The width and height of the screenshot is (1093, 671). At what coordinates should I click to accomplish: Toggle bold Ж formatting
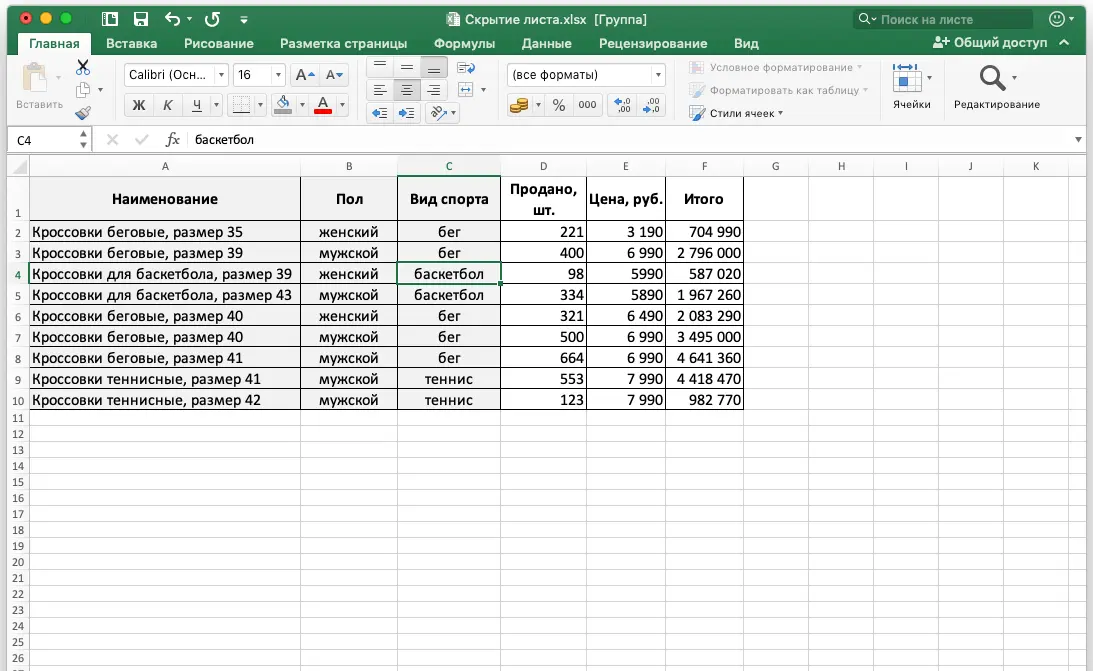(139, 105)
